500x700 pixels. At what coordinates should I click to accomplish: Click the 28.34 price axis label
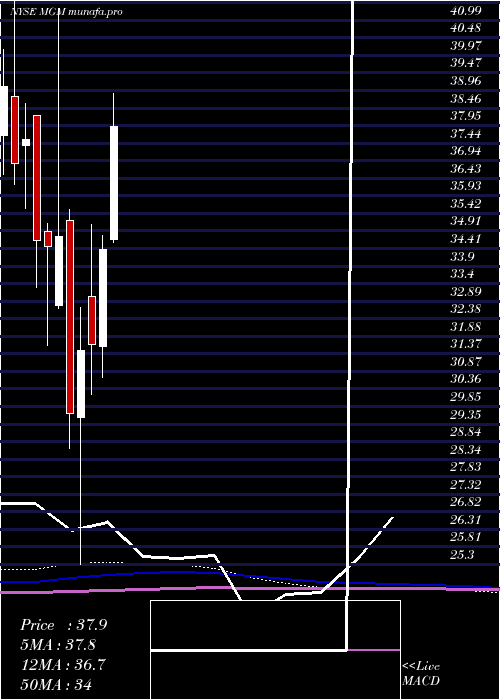[466, 450]
